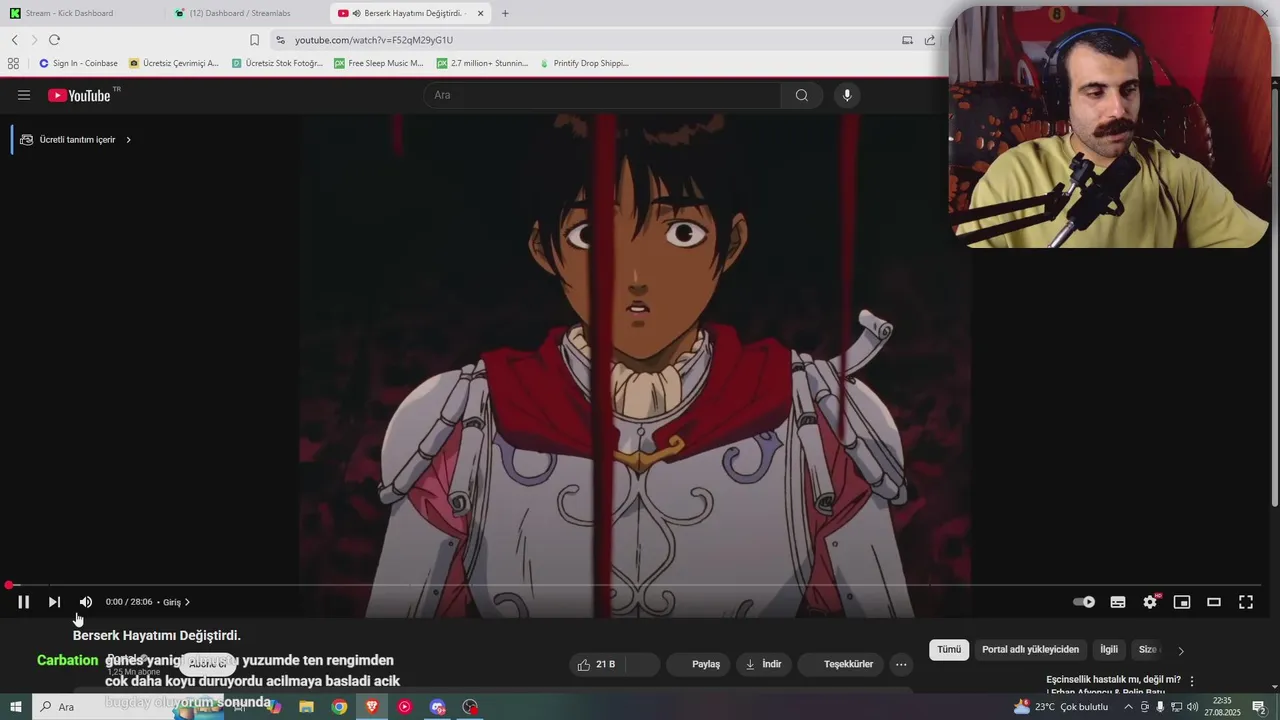
Task: Open the player settings gear
Action: tap(1150, 602)
